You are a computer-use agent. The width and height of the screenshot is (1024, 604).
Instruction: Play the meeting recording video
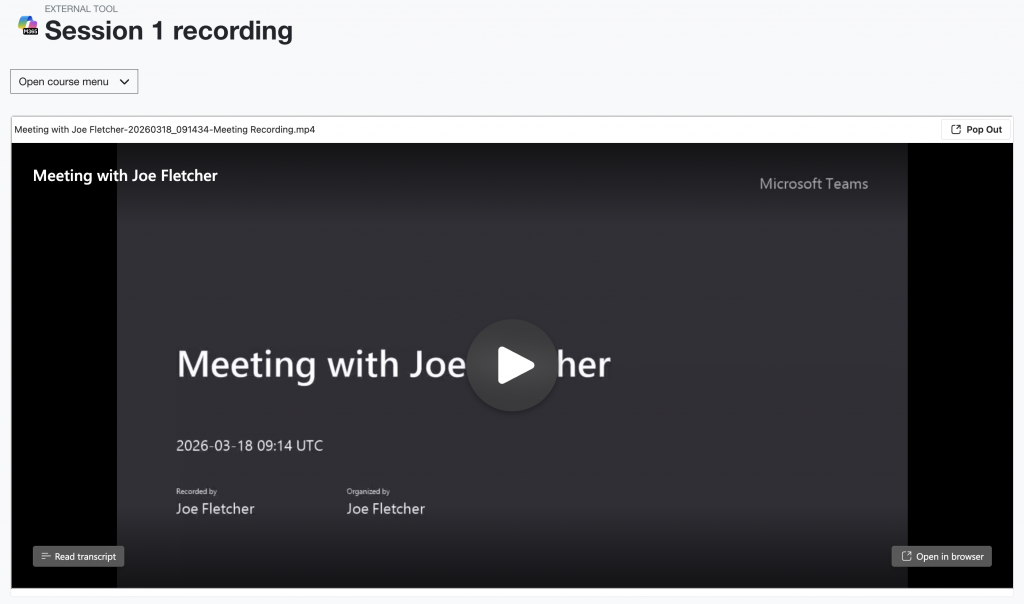(512, 365)
